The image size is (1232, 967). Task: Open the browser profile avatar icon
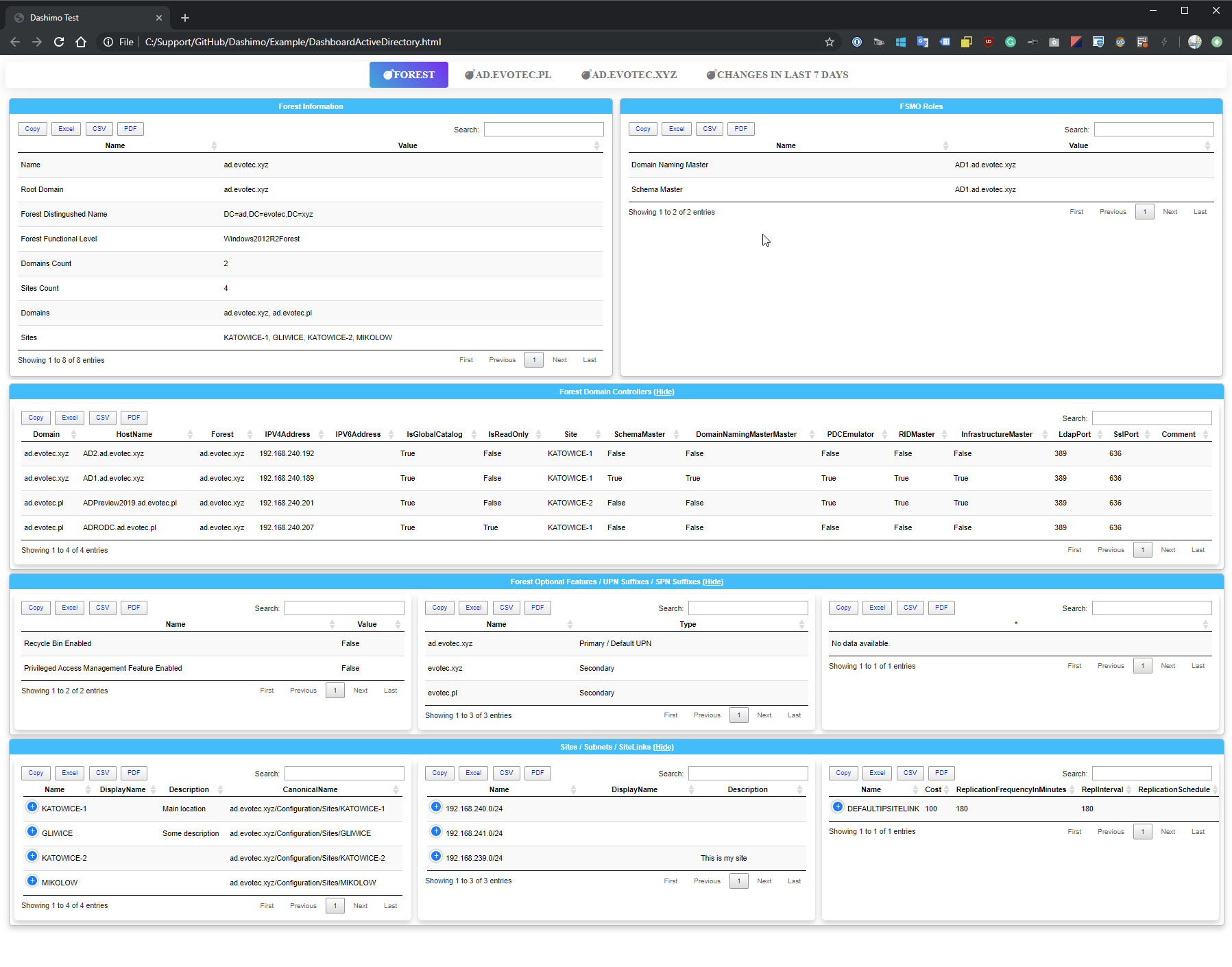[x=1195, y=42]
